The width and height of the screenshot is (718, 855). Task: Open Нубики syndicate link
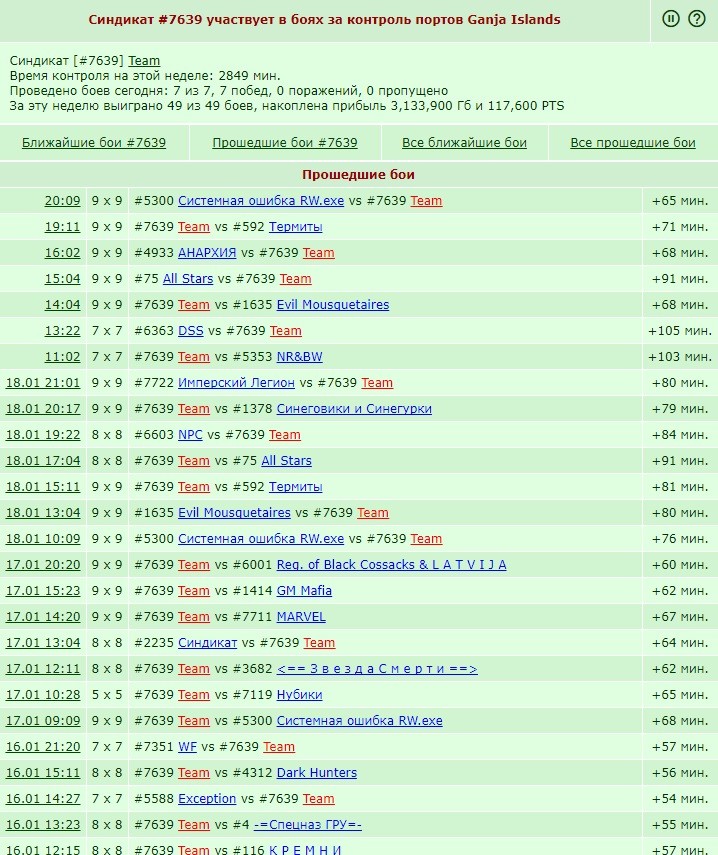(x=300, y=695)
